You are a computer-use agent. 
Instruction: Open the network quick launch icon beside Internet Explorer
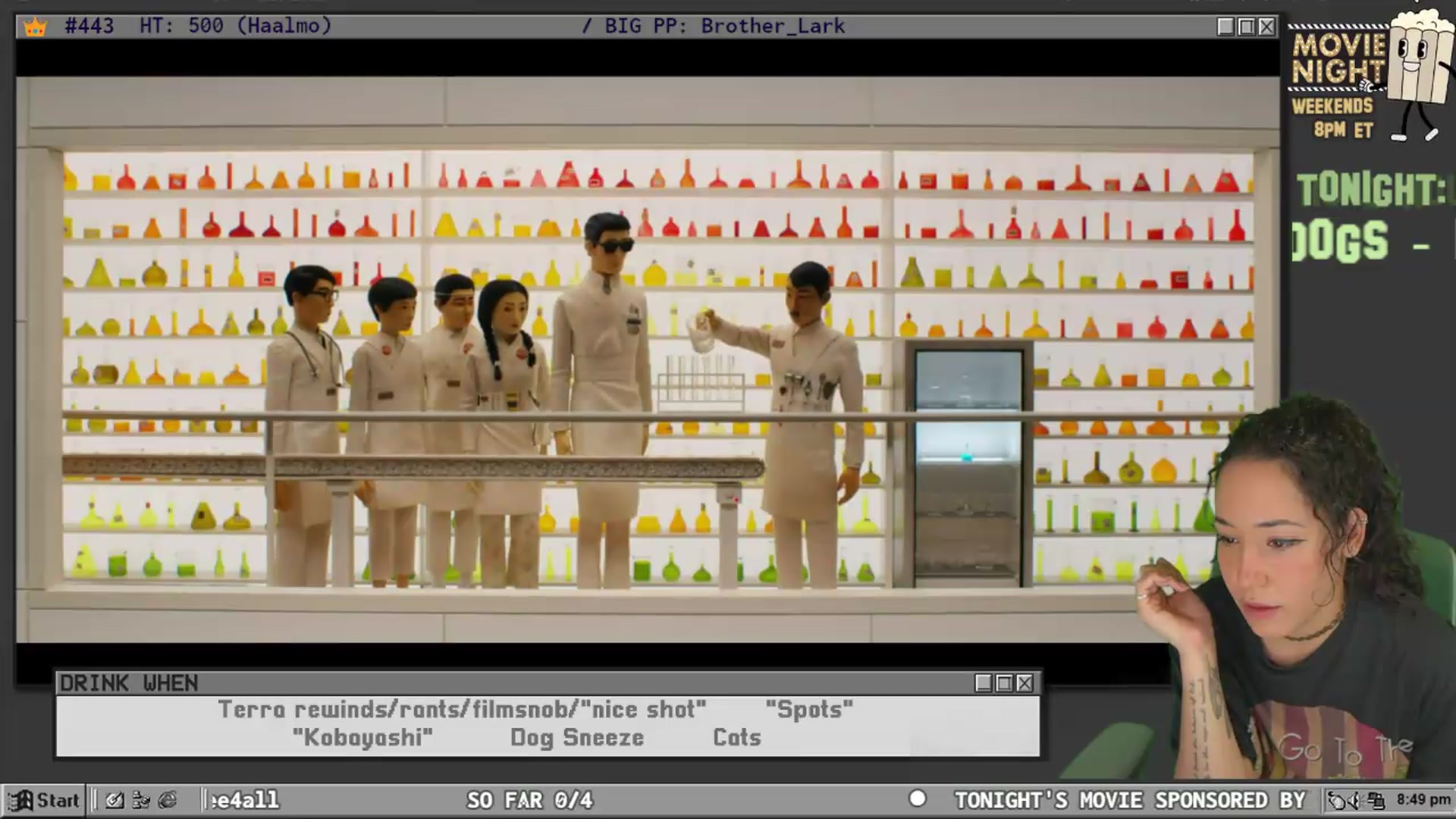pos(141,800)
